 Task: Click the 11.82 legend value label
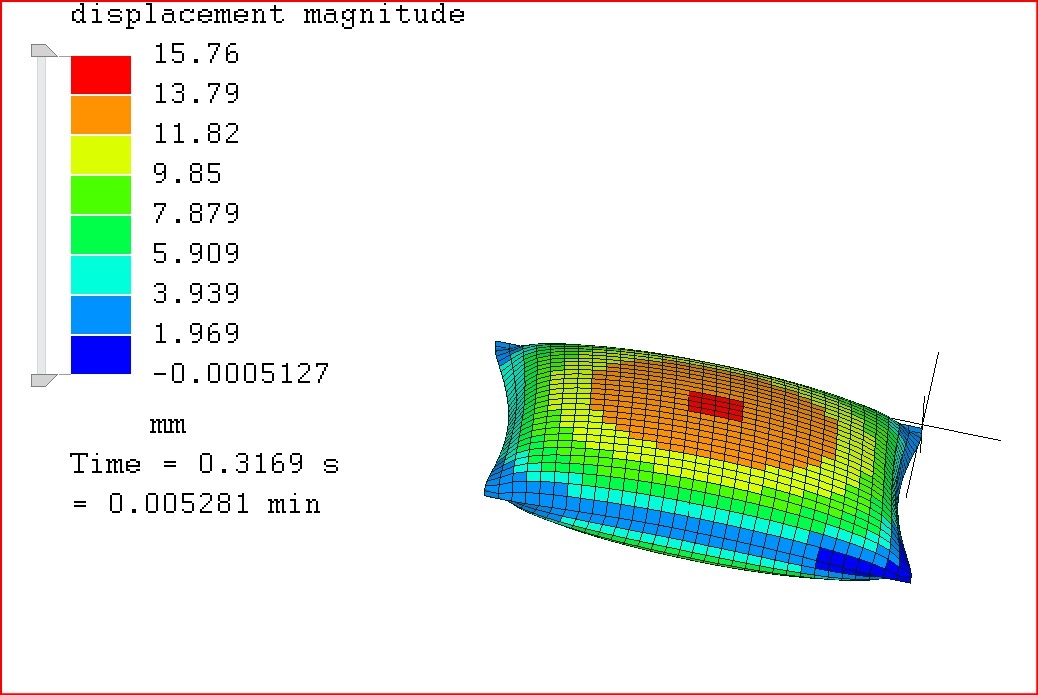click(195, 134)
